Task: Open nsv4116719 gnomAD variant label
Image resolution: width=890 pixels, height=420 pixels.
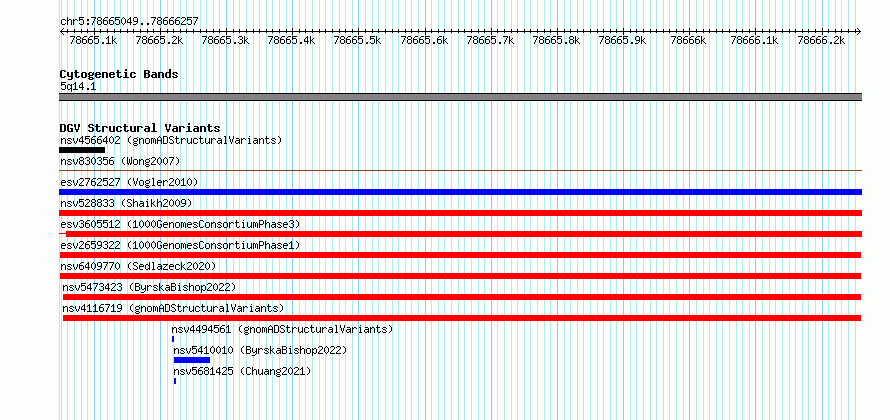Action: point(174,308)
